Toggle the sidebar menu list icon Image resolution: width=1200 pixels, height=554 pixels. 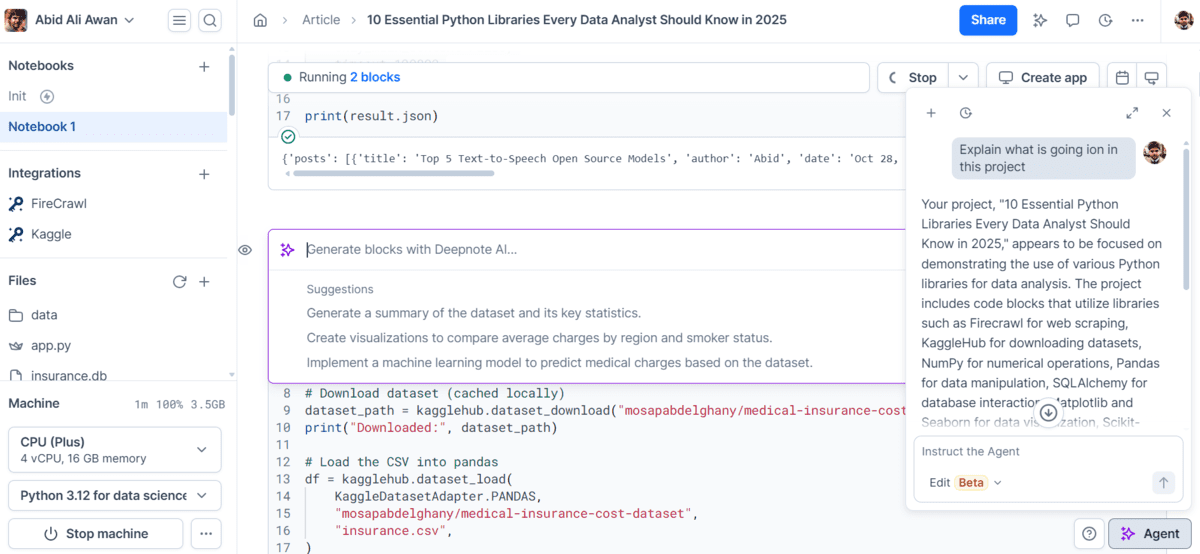[x=179, y=20]
